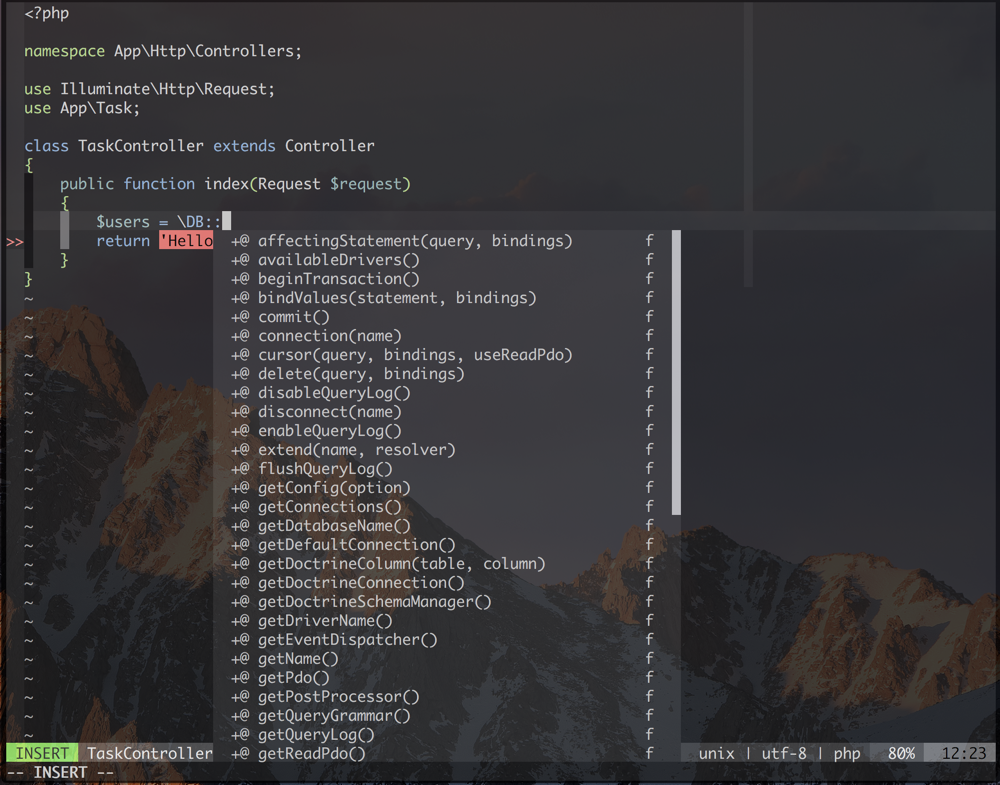Viewport: 1000px width, 785px height.
Task: Click 12:23 line column indicator
Action: tap(964, 754)
